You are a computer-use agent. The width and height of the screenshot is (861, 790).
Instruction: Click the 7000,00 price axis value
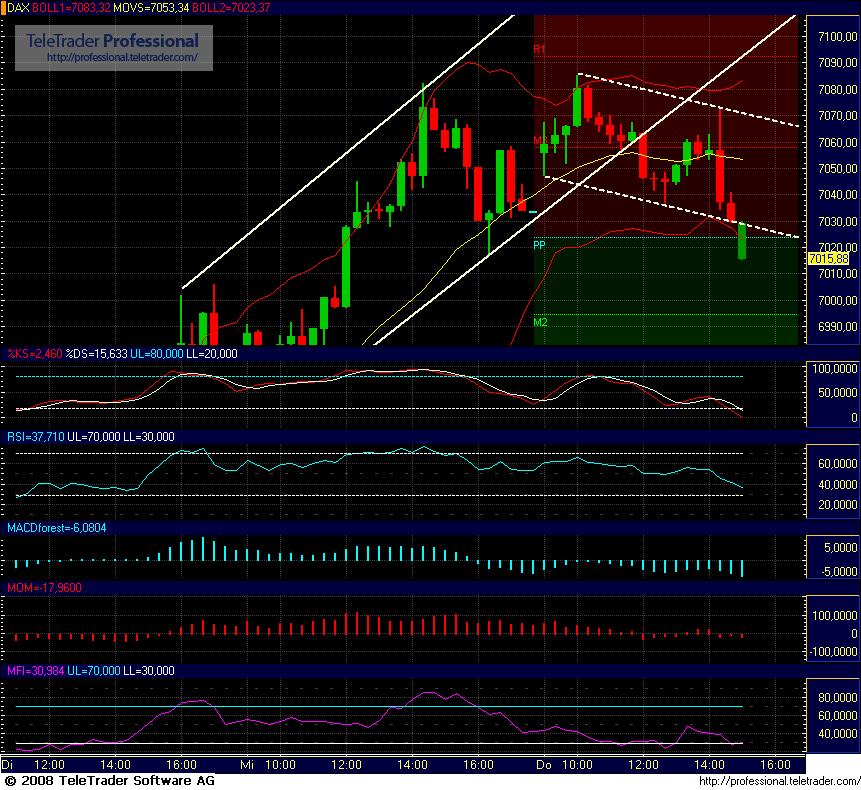tap(837, 301)
